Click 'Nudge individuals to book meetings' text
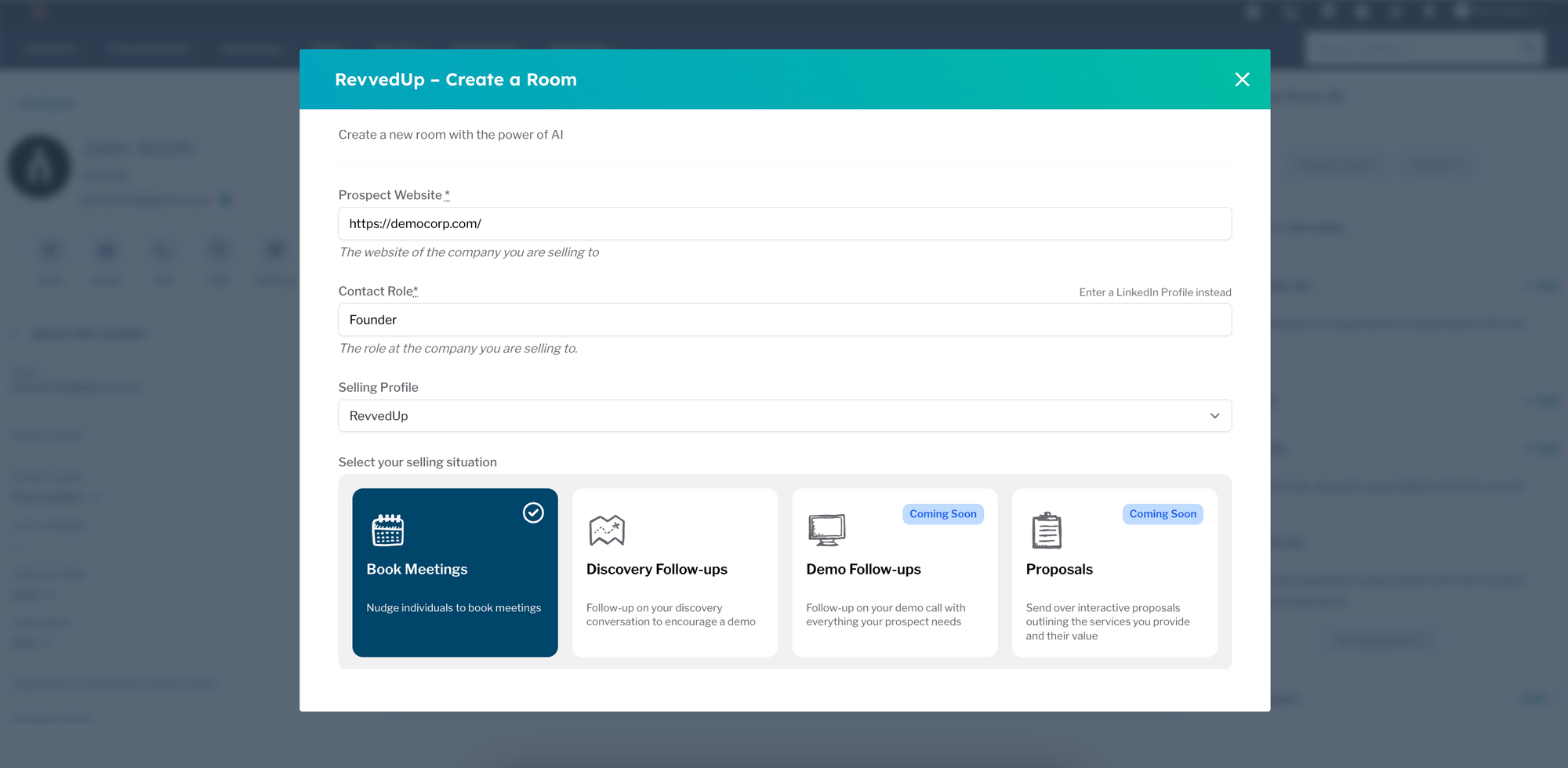 click(x=454, y=608)
